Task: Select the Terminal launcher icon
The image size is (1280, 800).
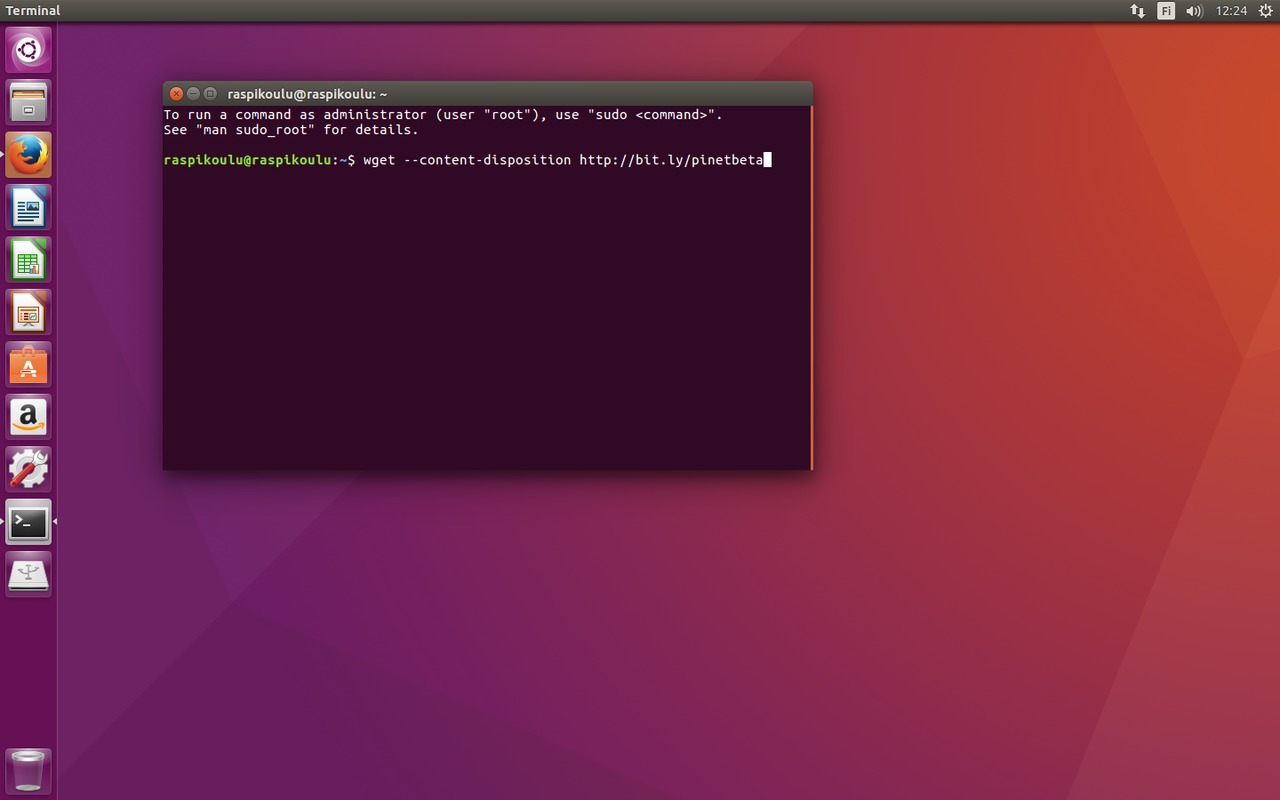Action: point(28,521)
